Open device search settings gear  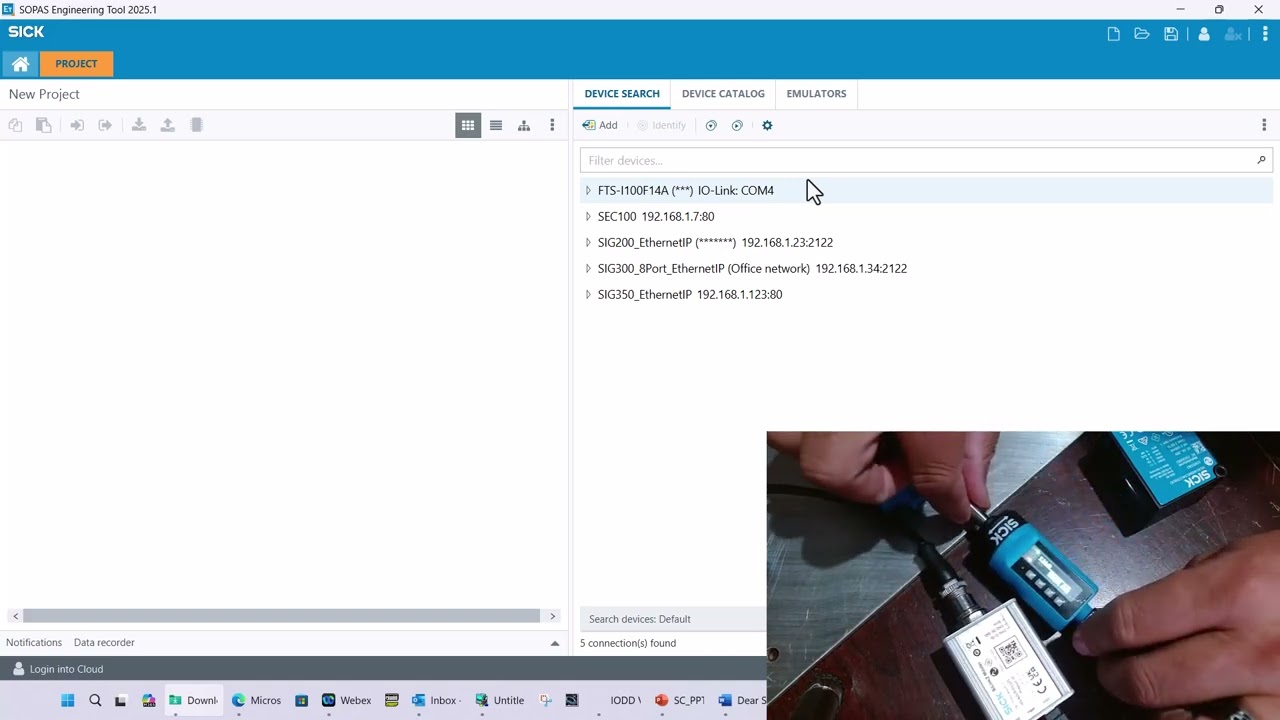(767, 125)
